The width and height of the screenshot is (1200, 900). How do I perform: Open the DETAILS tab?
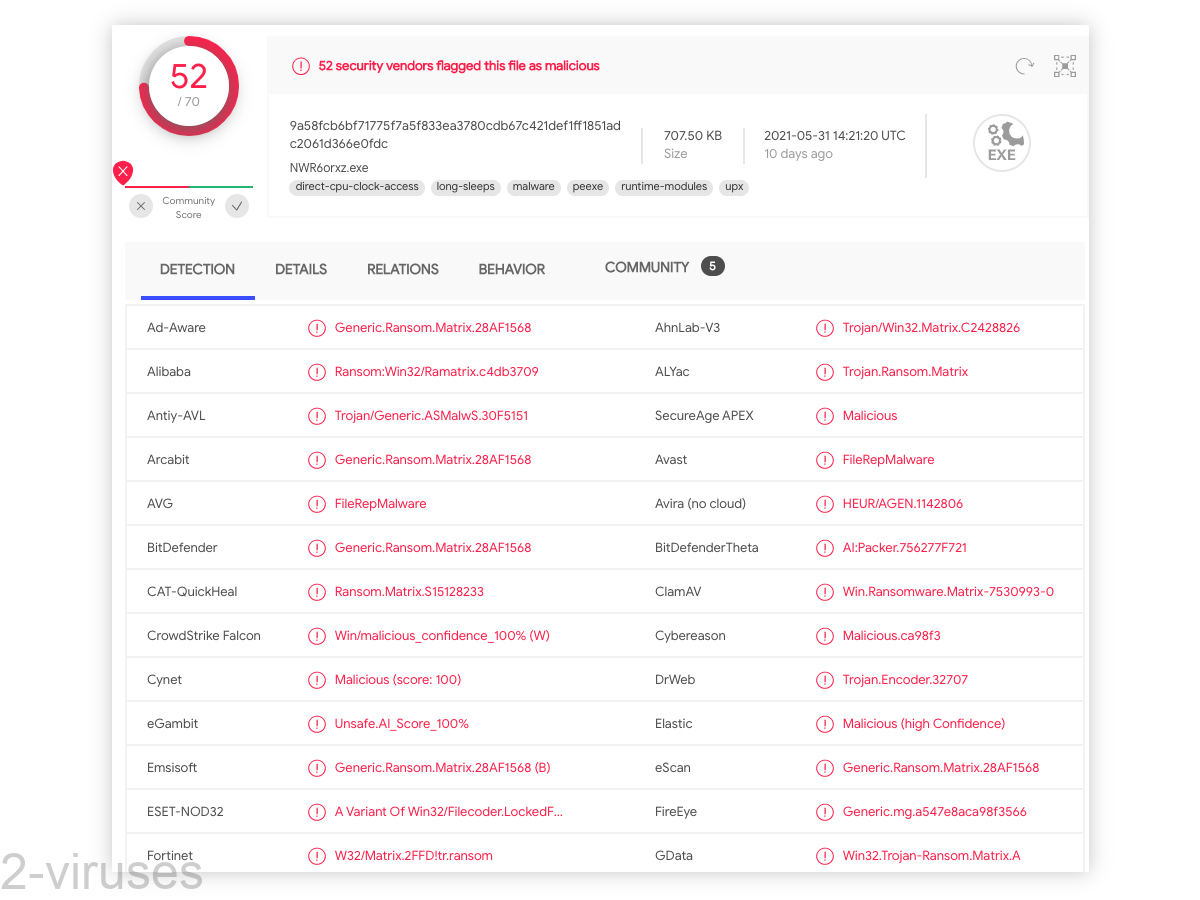(301, 269)
